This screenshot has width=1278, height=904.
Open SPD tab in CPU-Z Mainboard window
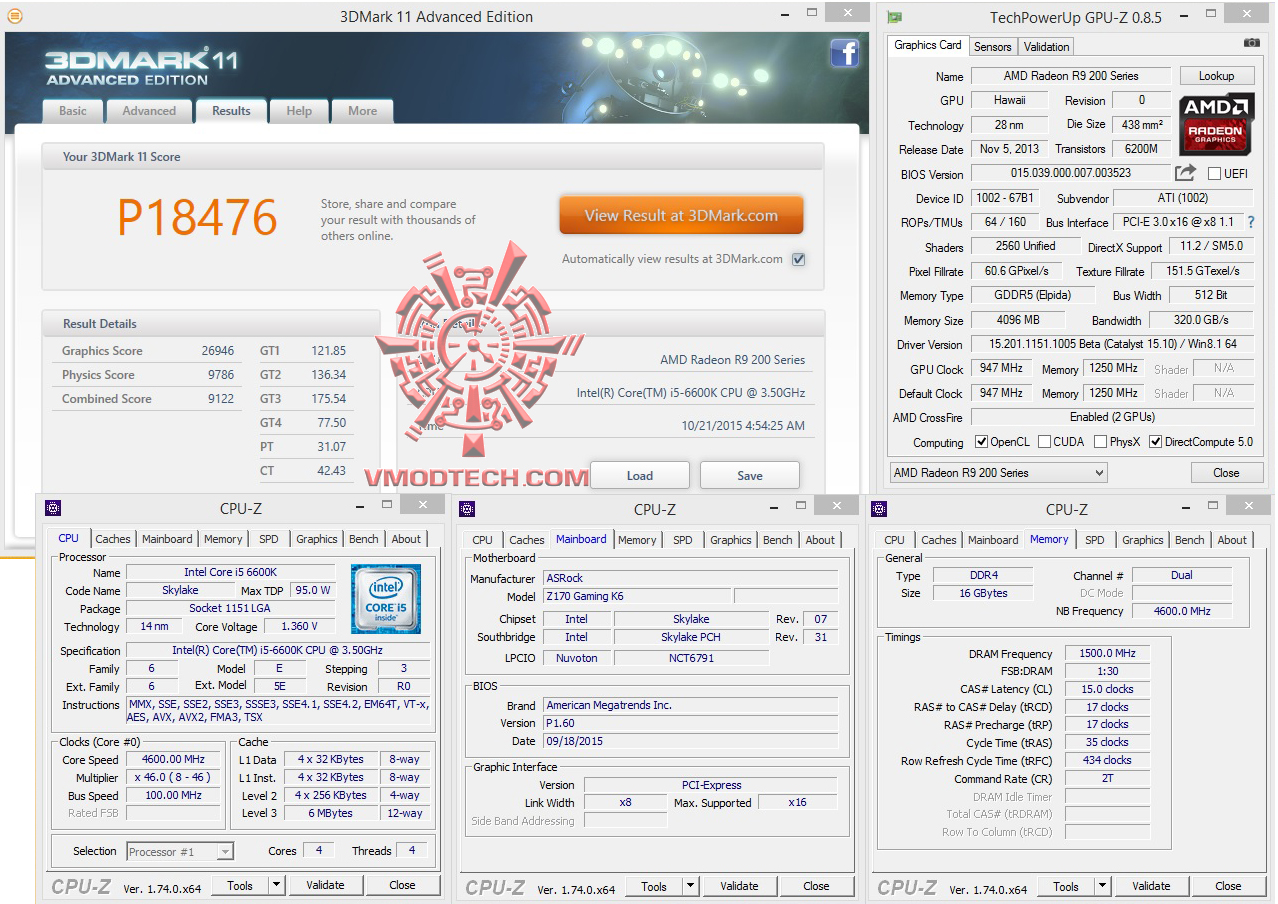pyautogui.click(x=682, y=540)
